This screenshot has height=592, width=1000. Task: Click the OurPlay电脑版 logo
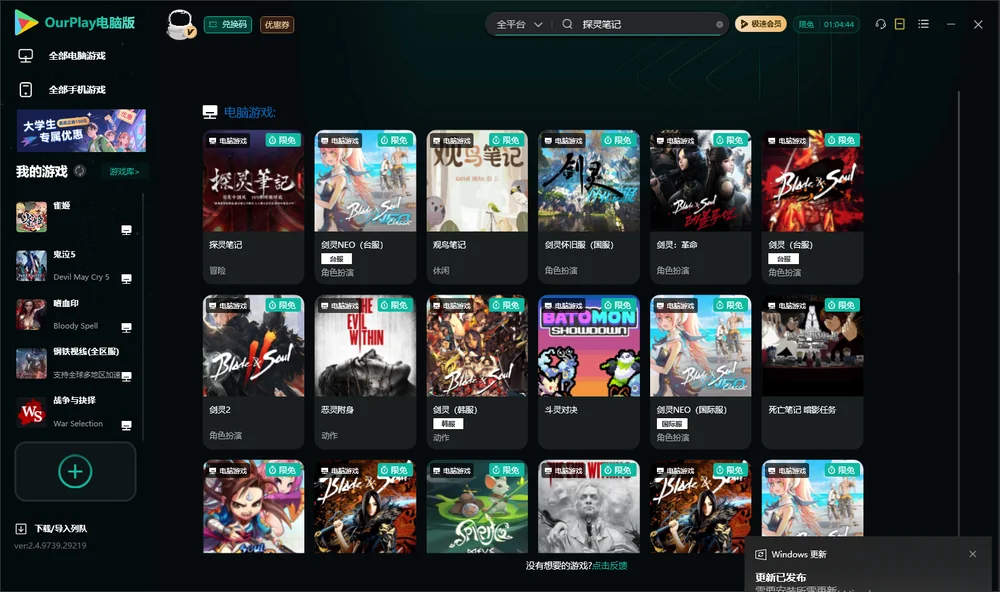coord(75,23)
